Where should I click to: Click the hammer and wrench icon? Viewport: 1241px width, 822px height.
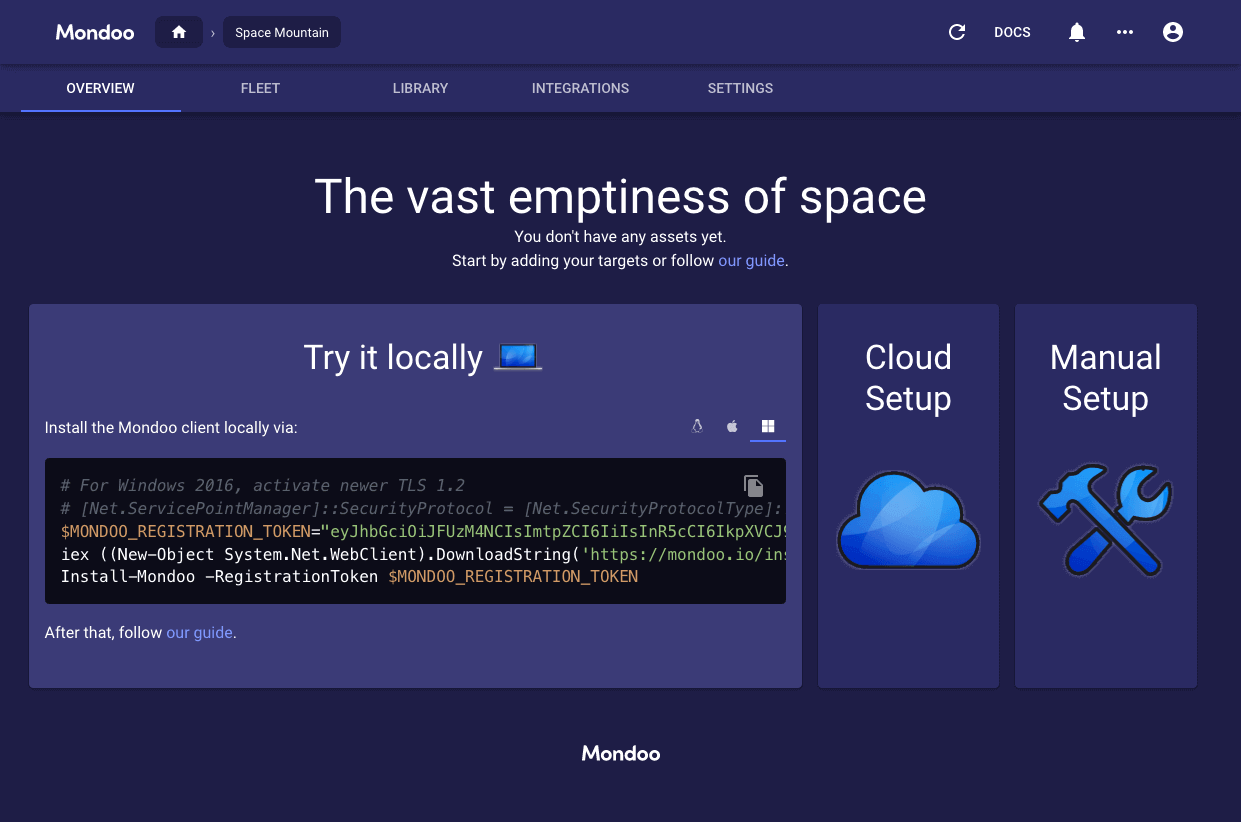[x=1105, y=520]
